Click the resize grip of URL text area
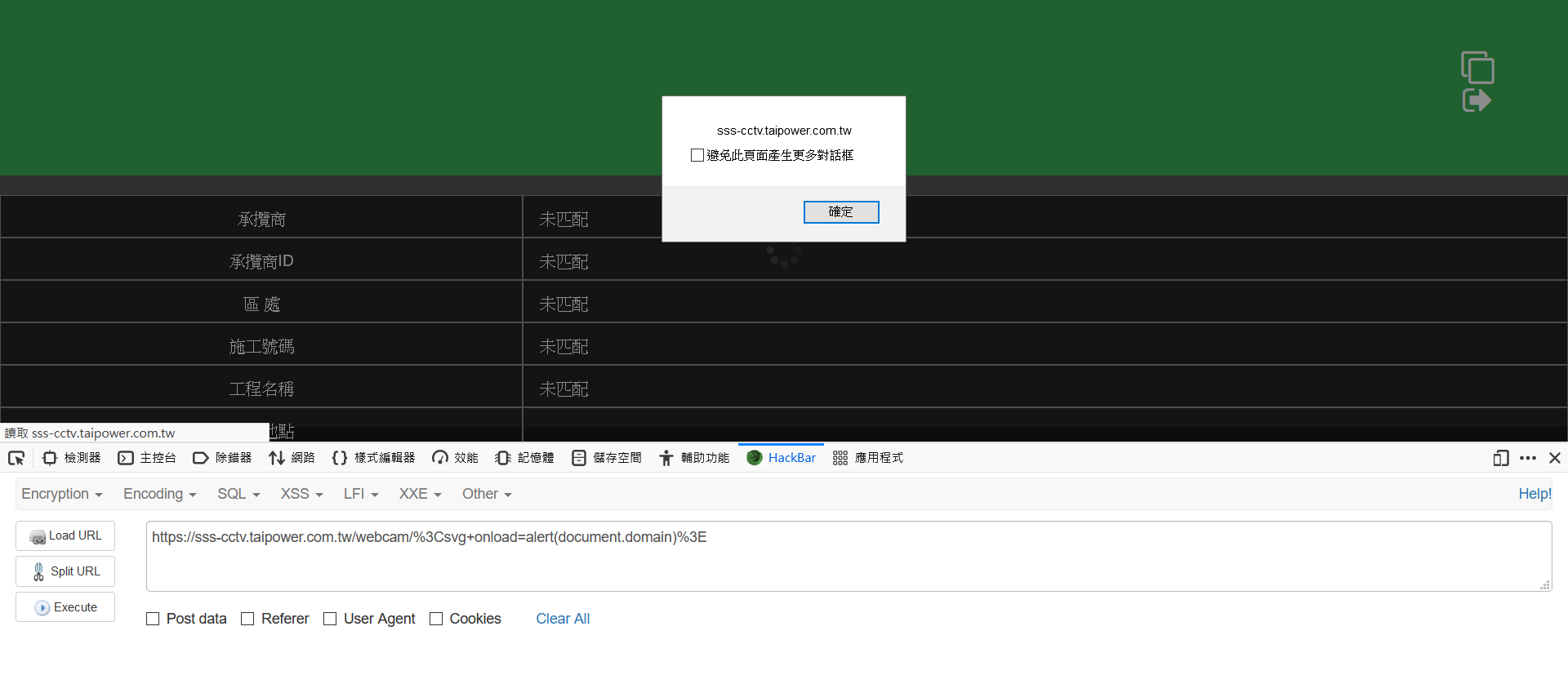 (x=1545, y=584)
